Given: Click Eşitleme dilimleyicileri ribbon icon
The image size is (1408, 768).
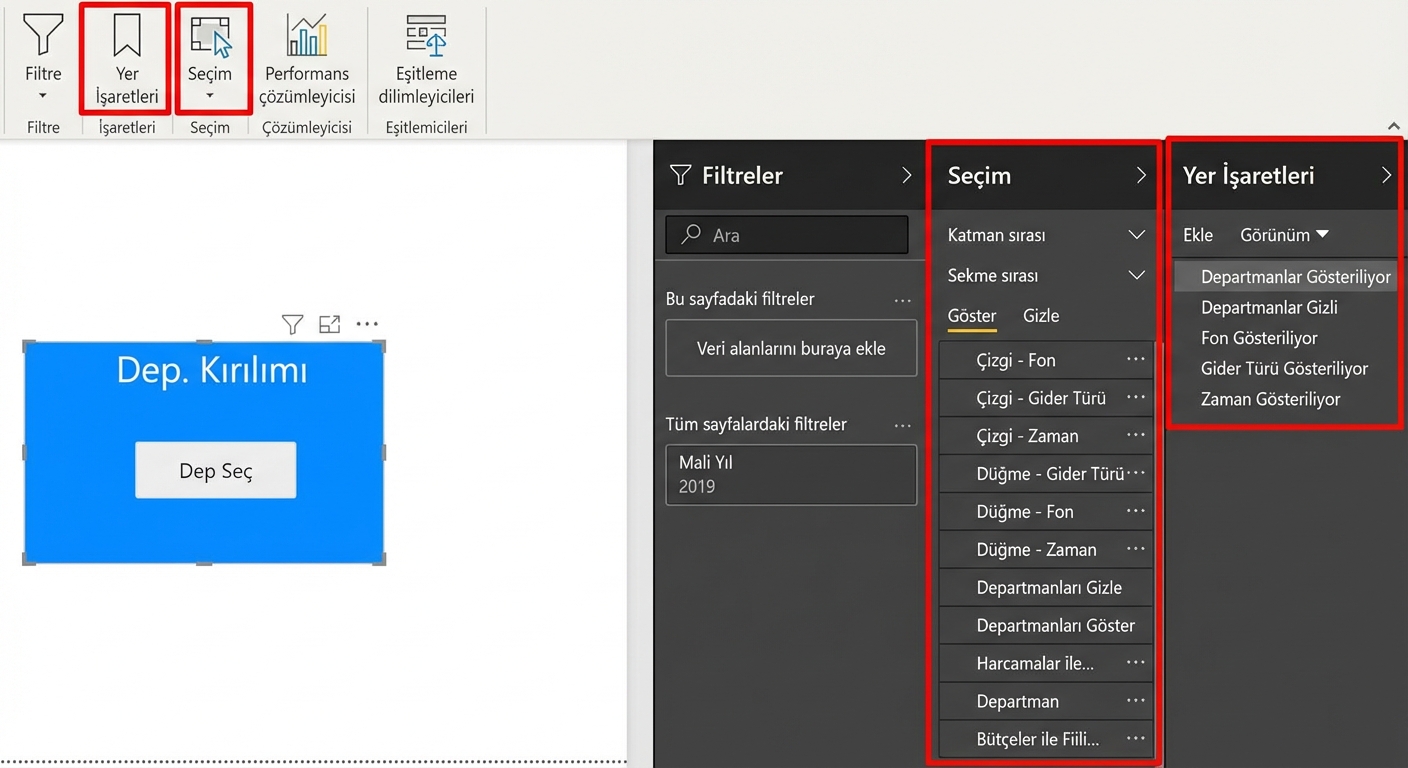Looking at the screenshot, I should tap(426, 40).
